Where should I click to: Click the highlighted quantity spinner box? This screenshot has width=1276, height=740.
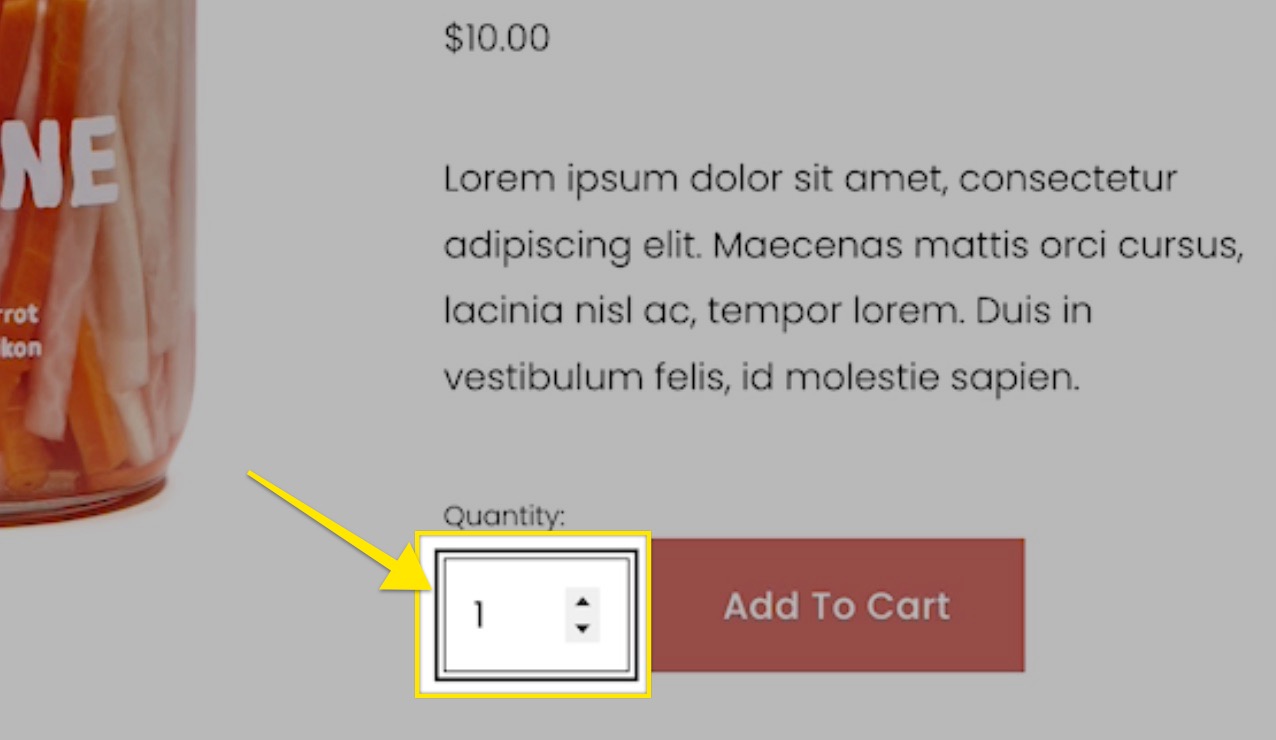(533, 614)
